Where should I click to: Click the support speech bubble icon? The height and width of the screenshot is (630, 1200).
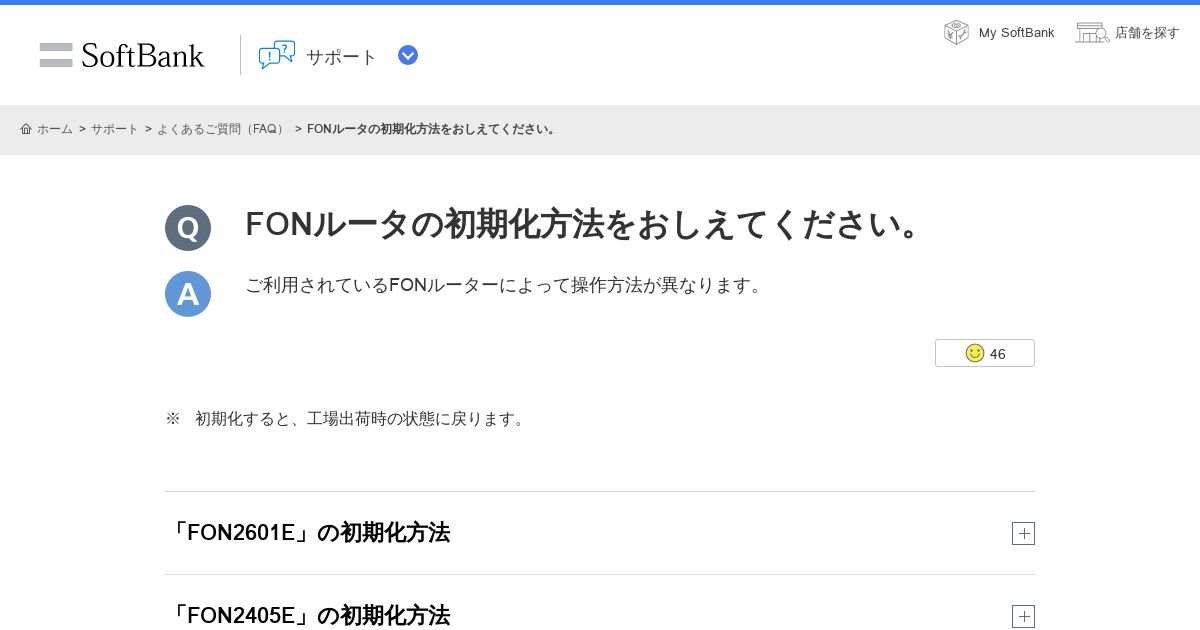pos(277,55)
